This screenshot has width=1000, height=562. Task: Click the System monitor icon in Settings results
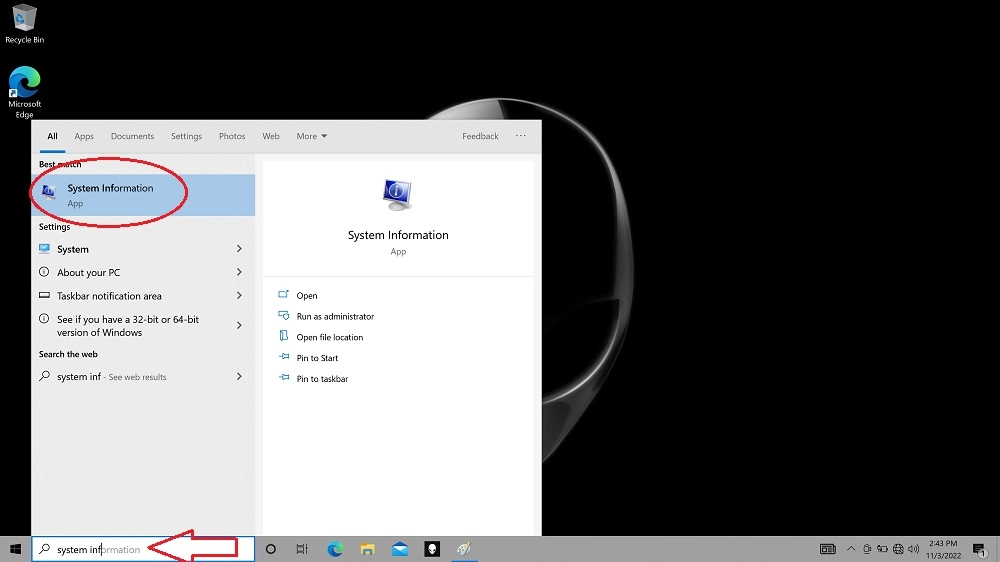point(44,248)
